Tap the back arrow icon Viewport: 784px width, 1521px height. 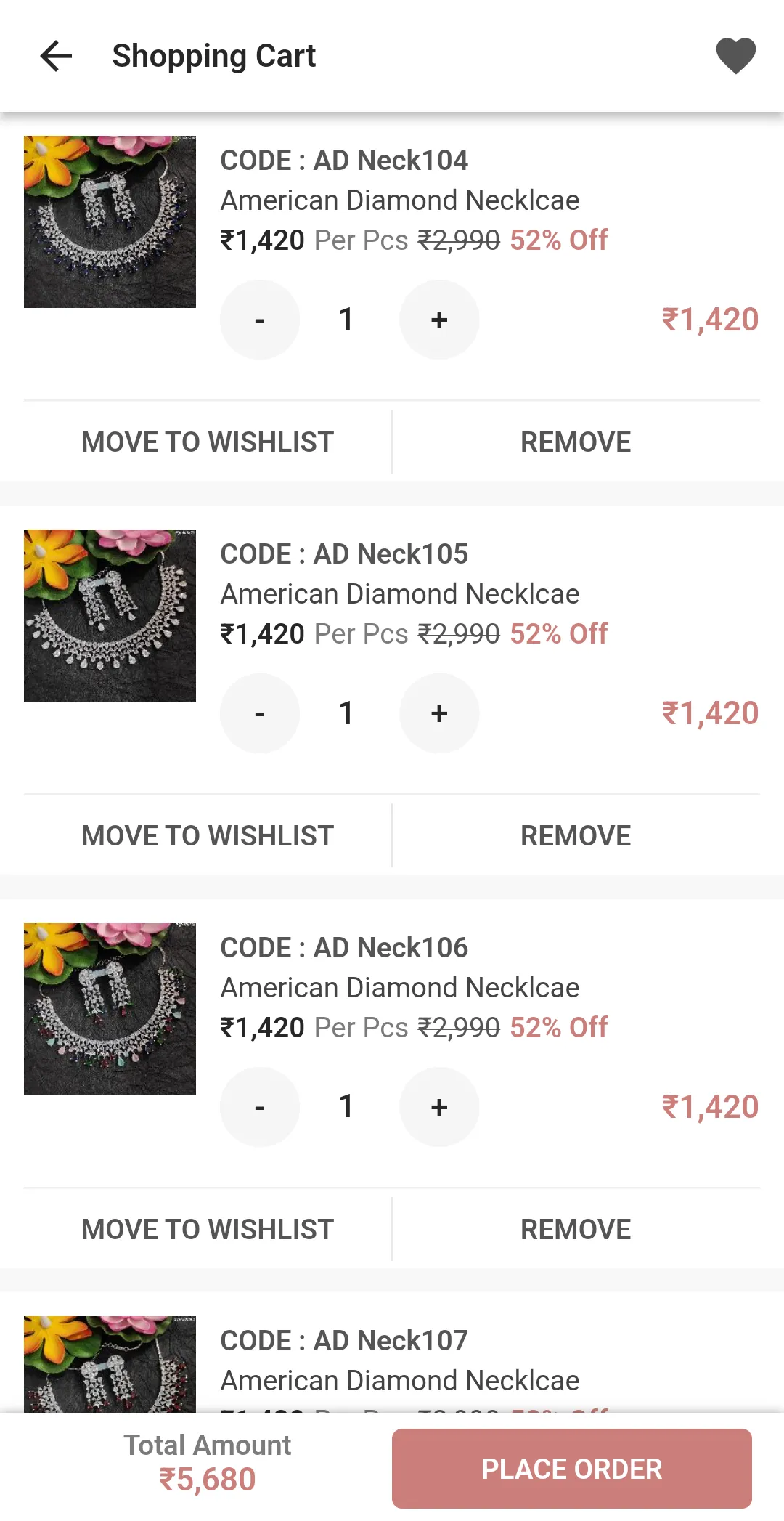tap(56, 56)
